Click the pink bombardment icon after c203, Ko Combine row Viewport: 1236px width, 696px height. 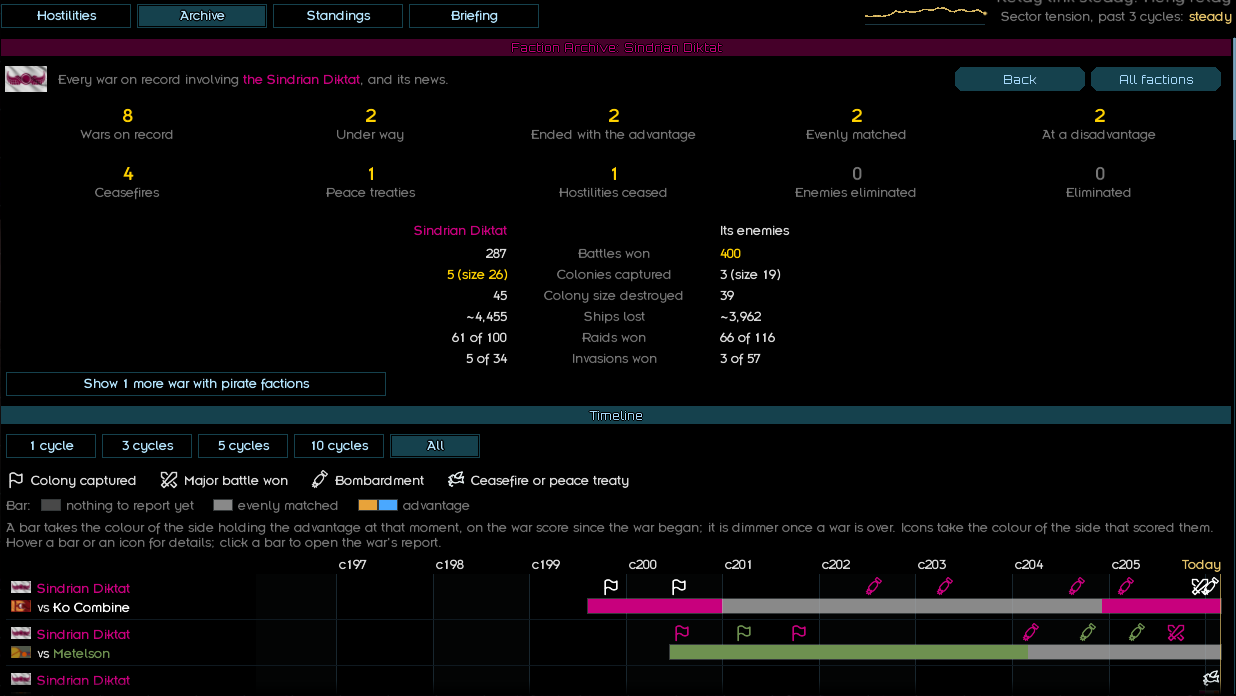click(x=944, y=586)
